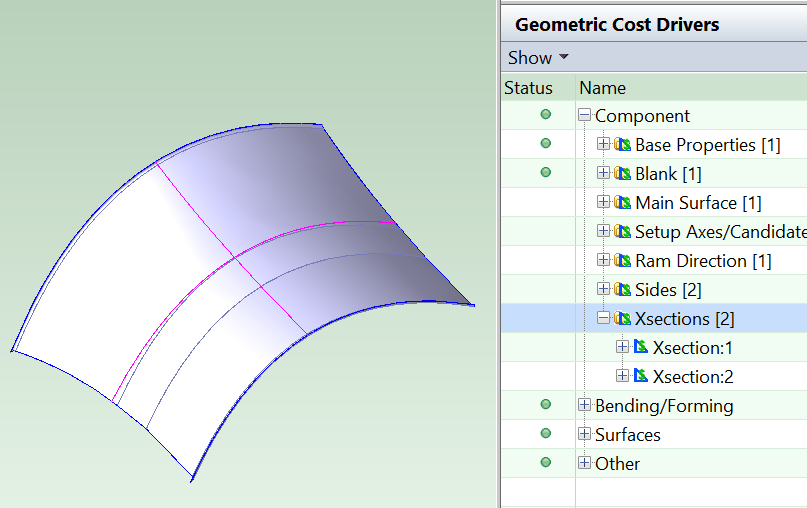Select the Main Surface [1] tree item
This screenshot has height=508, width=807.
(x=698, y=203)
